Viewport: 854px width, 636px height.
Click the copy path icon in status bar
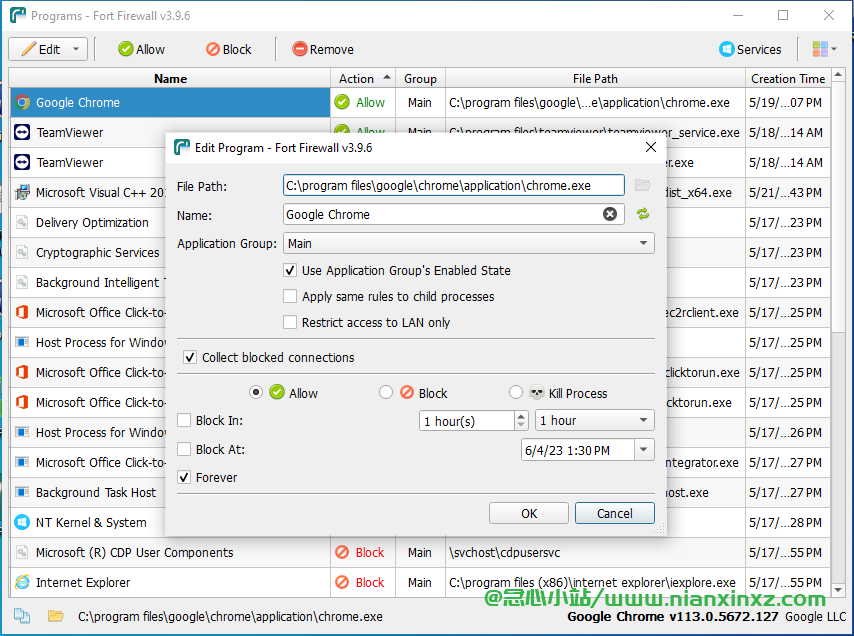click(x=22, y=616)
